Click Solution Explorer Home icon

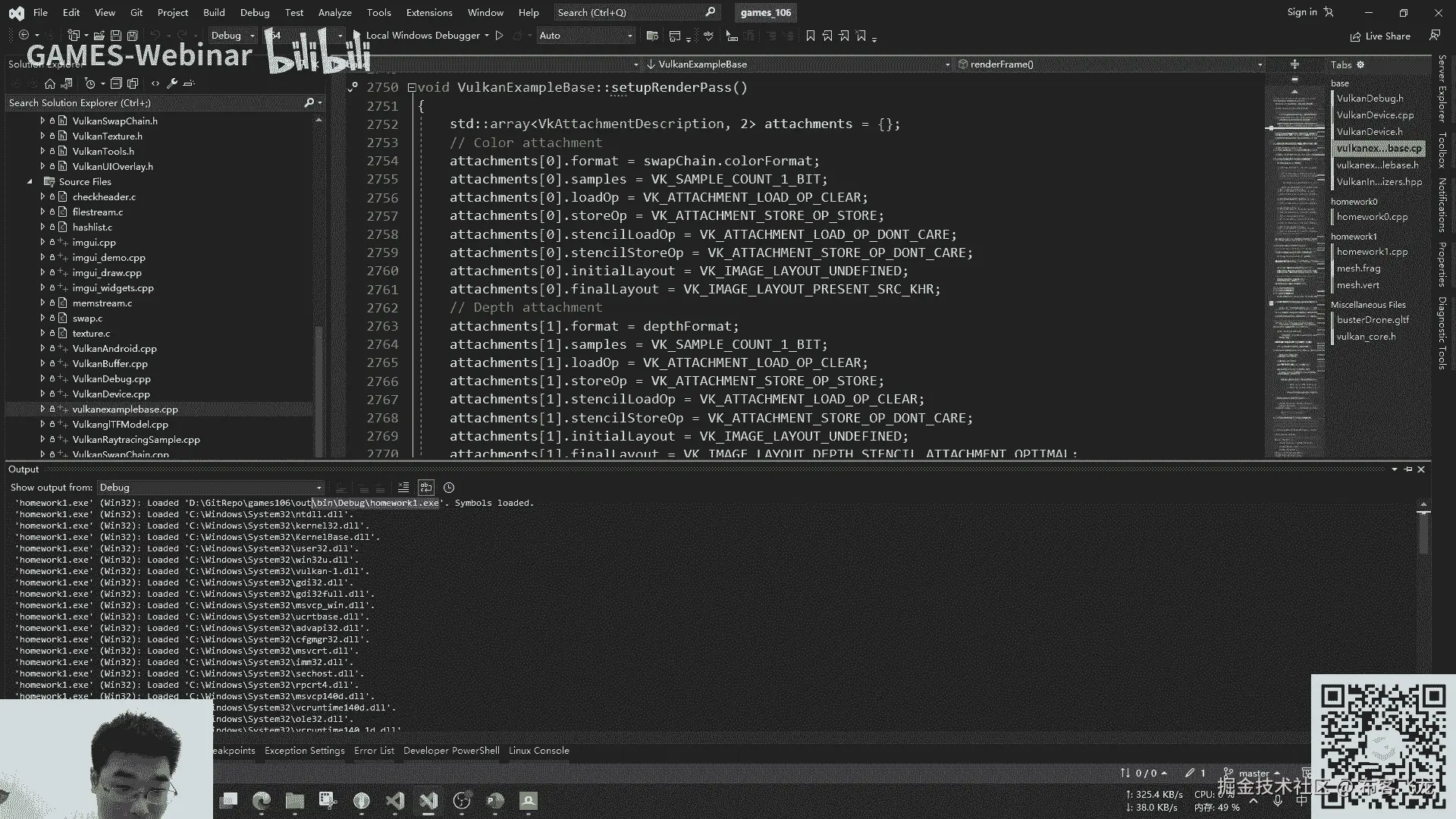(50, 83)
